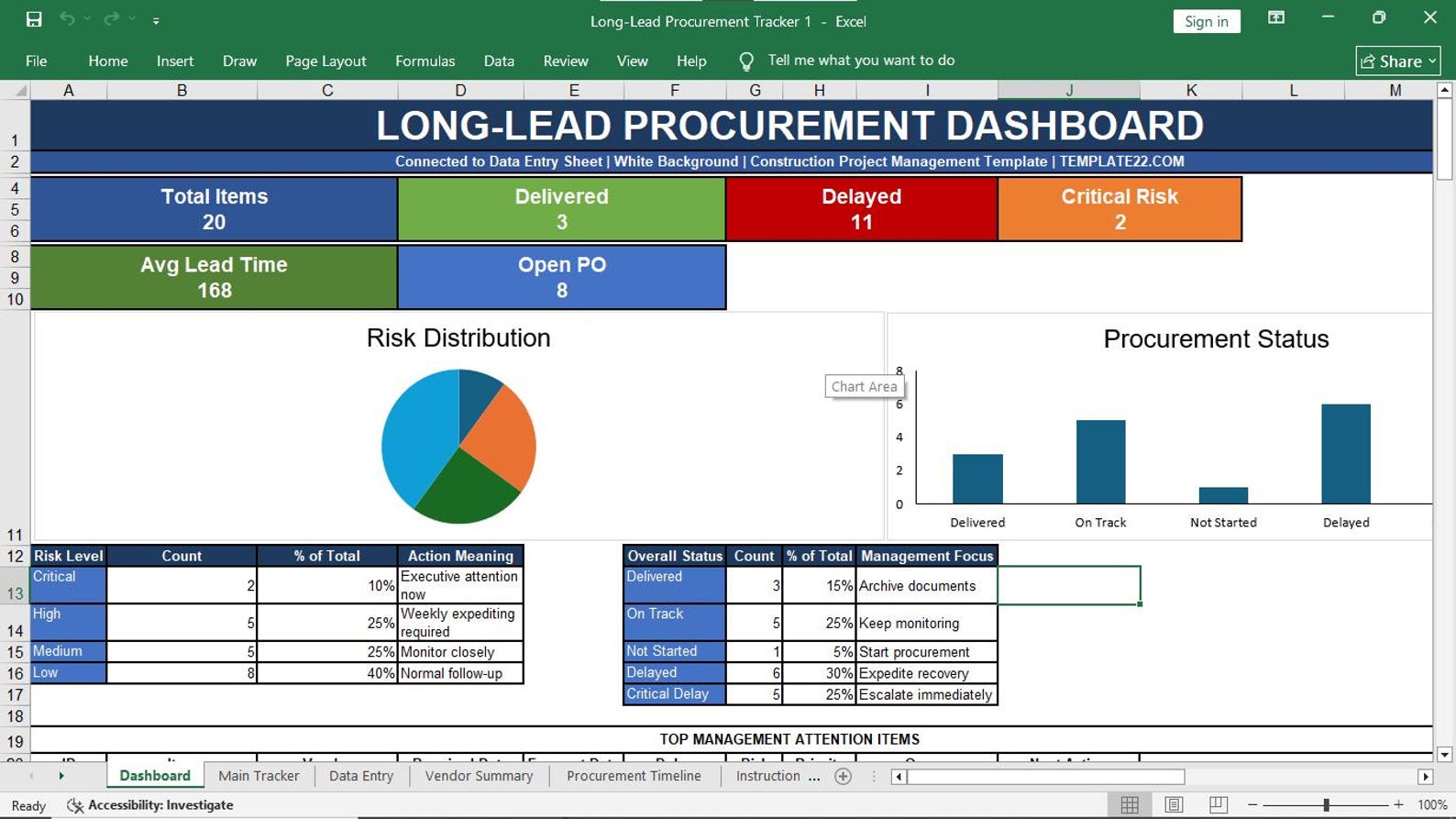Switch to the Main Tracker sheet tab

pos(259,776)
